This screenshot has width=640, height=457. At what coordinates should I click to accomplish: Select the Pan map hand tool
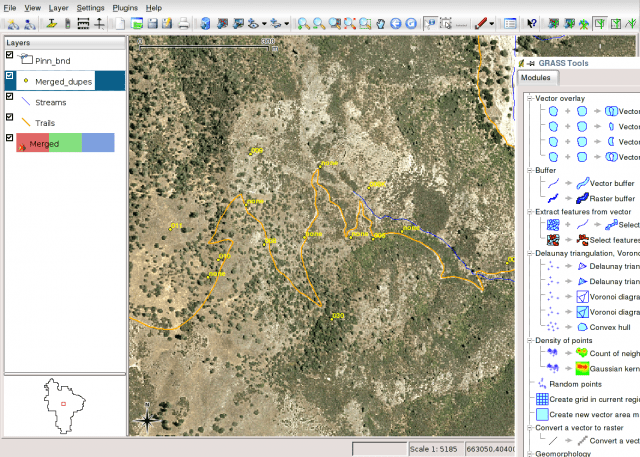[378, 23]
